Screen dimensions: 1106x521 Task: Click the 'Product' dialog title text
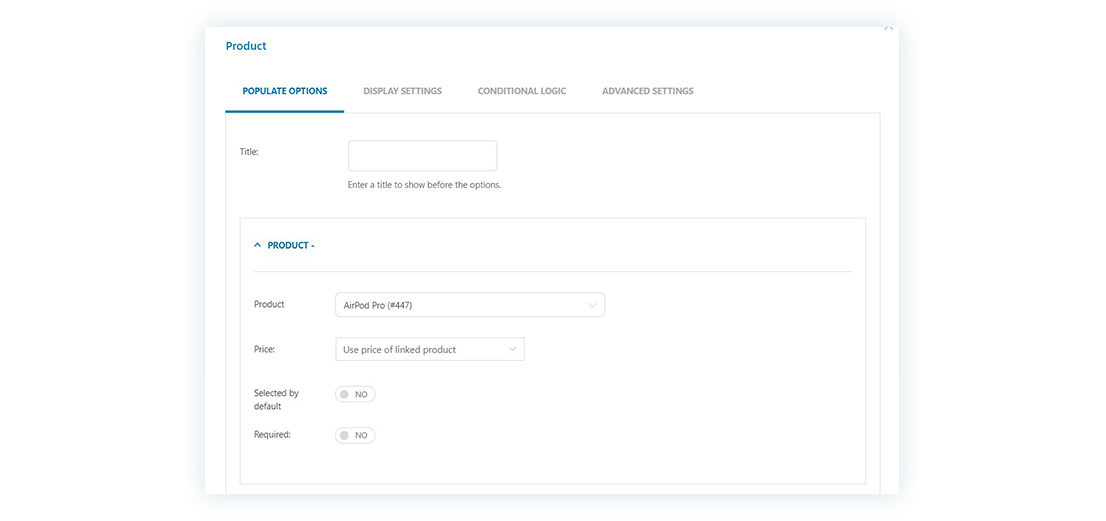(x=246, y=46)
